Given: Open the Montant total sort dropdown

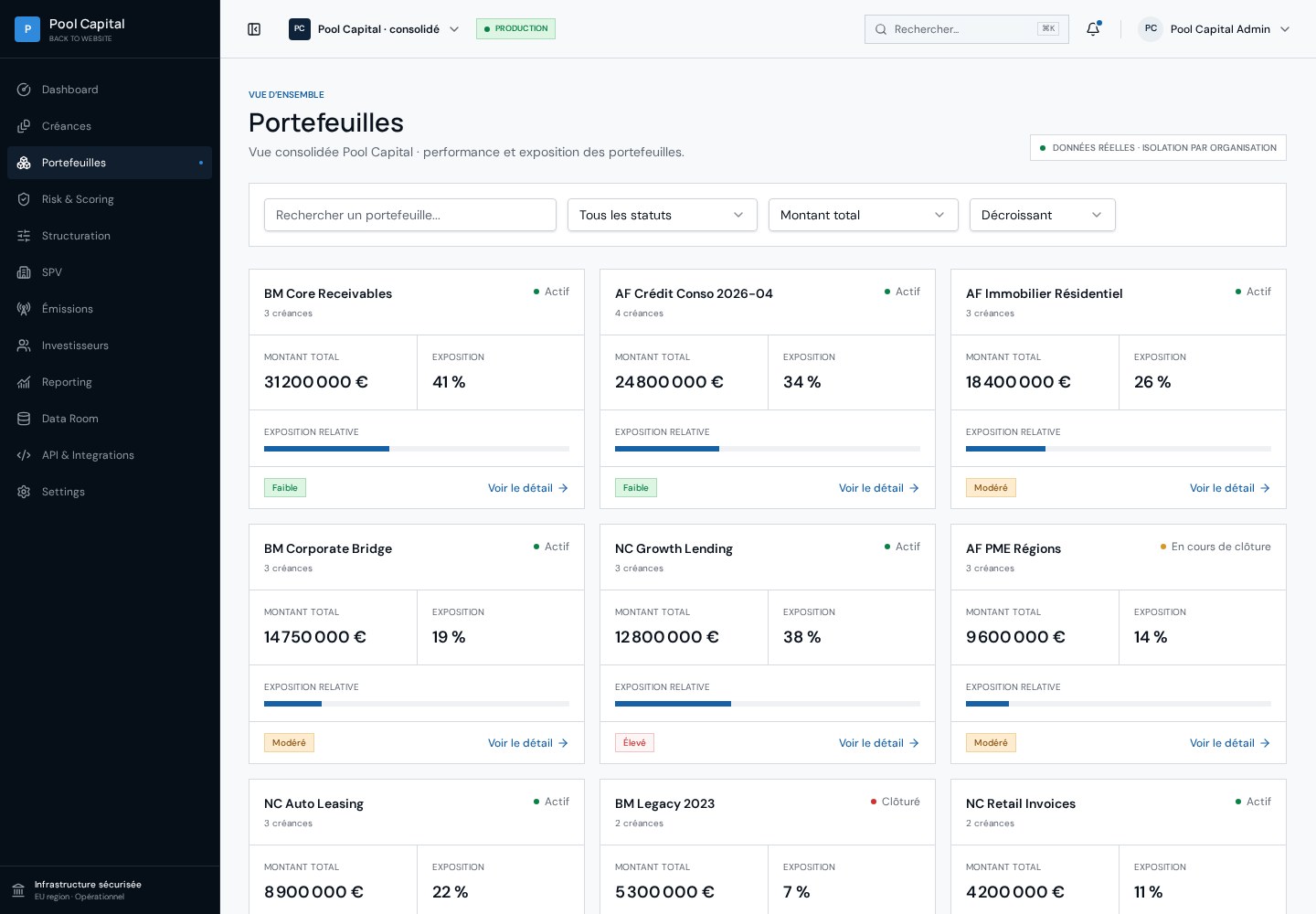Looking at the screenshot, I should click(x=864, y=215).
